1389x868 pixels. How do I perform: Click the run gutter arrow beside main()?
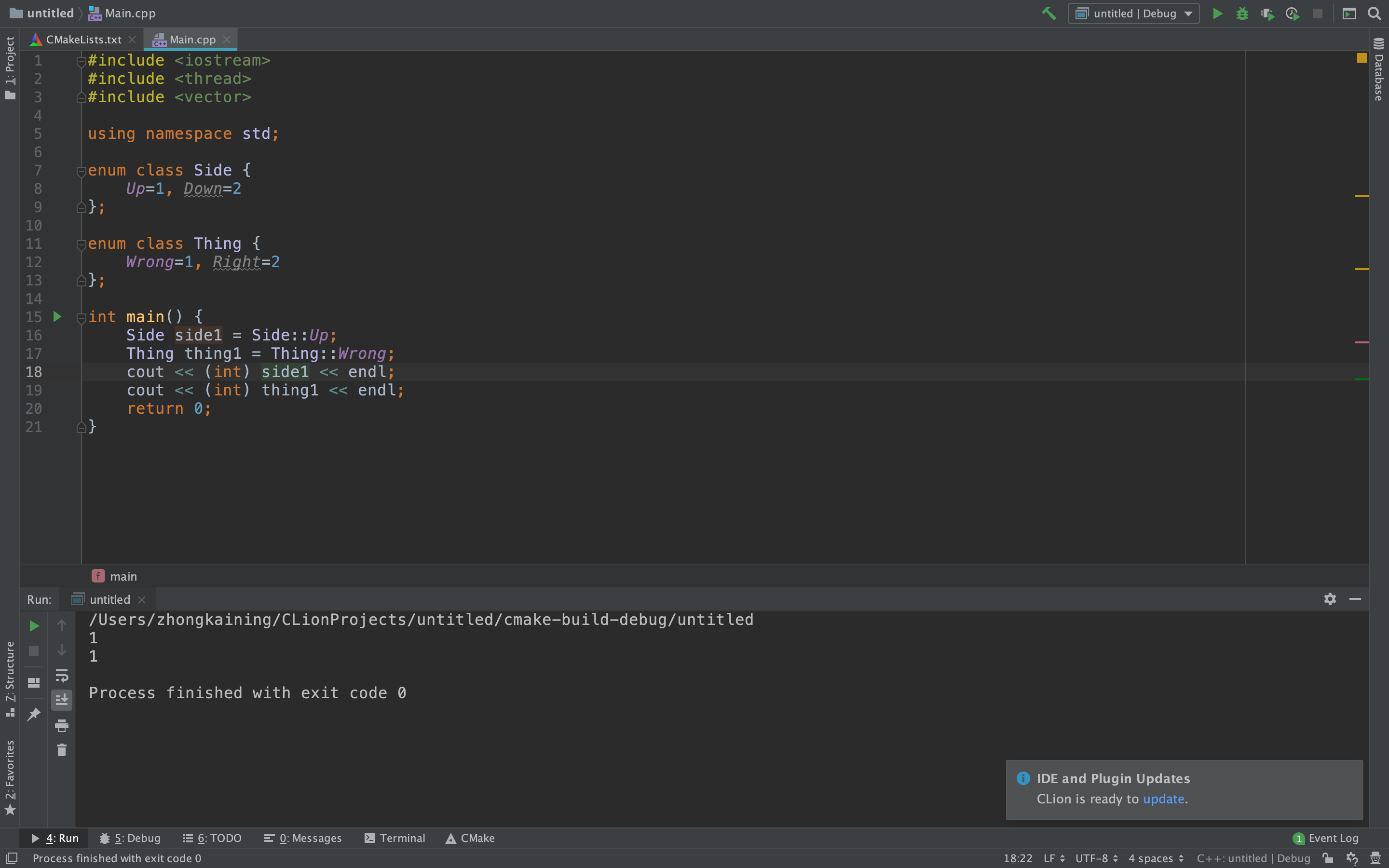(57, 316)
